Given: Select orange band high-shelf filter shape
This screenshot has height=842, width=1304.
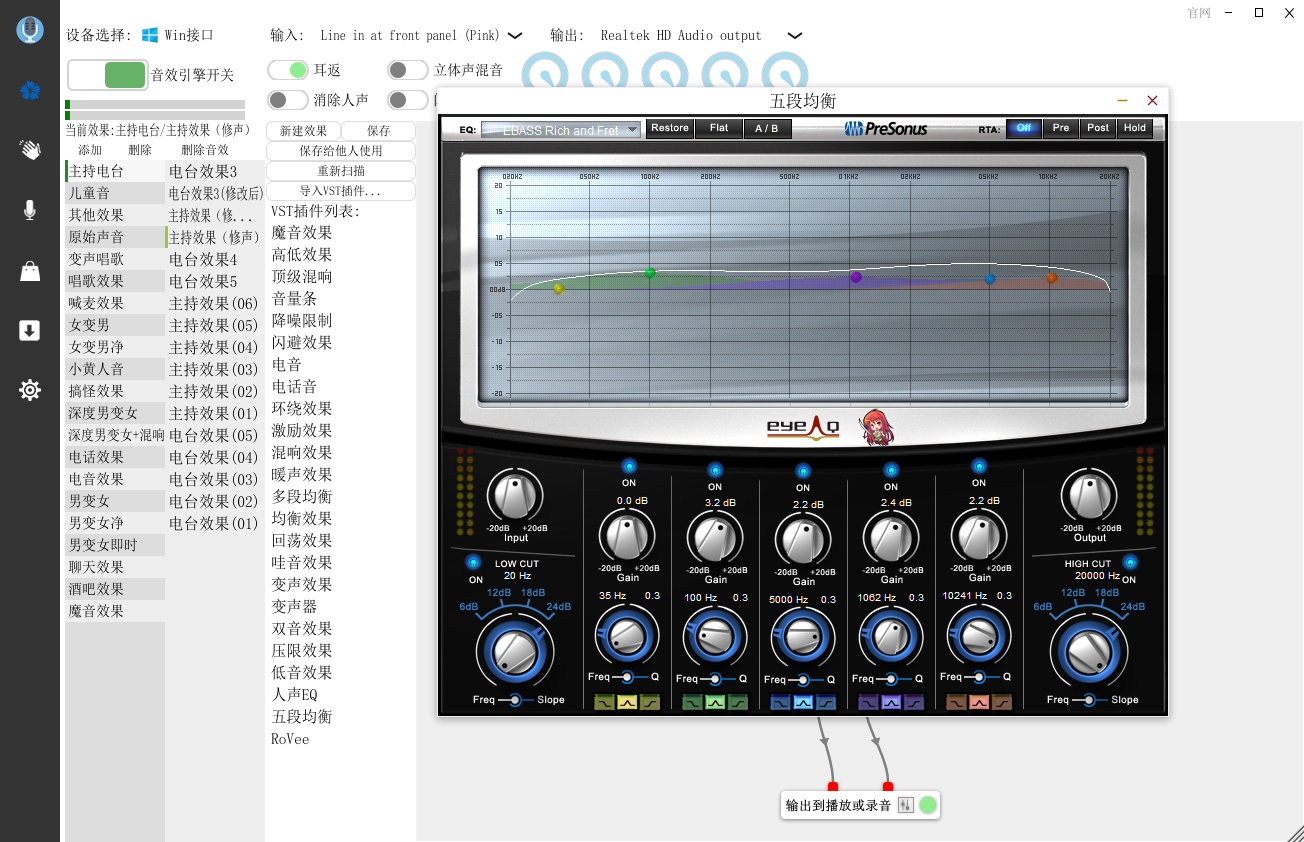Looking at the screenshot, I should pos(1001,703).
